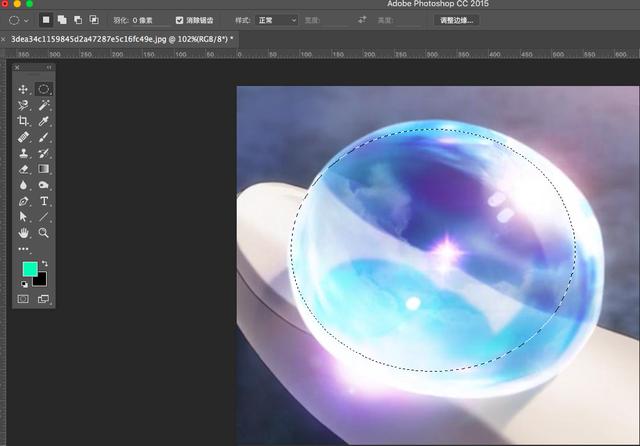640x446 pixels.
Task: Open the black background color picker
Action: coord(42,281)
